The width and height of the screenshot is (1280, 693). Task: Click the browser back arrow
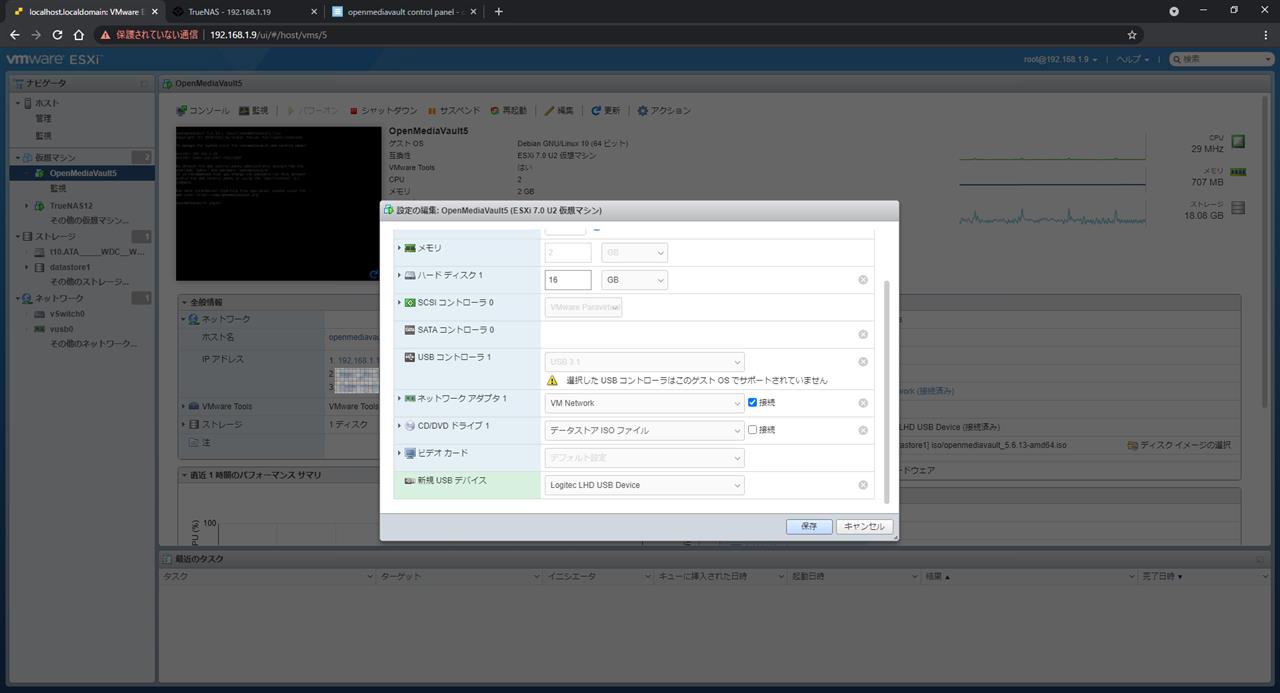point(14,34)
